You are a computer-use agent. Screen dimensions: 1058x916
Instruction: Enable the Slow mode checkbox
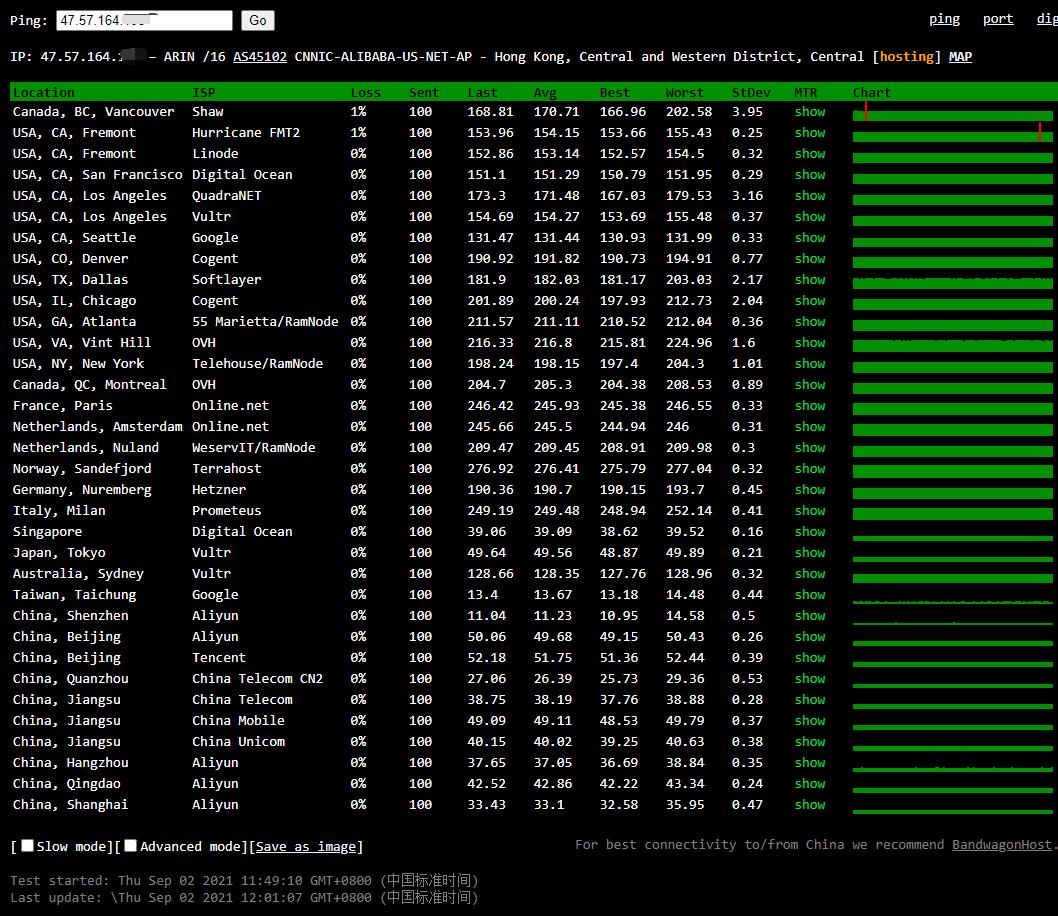point(28,846)
